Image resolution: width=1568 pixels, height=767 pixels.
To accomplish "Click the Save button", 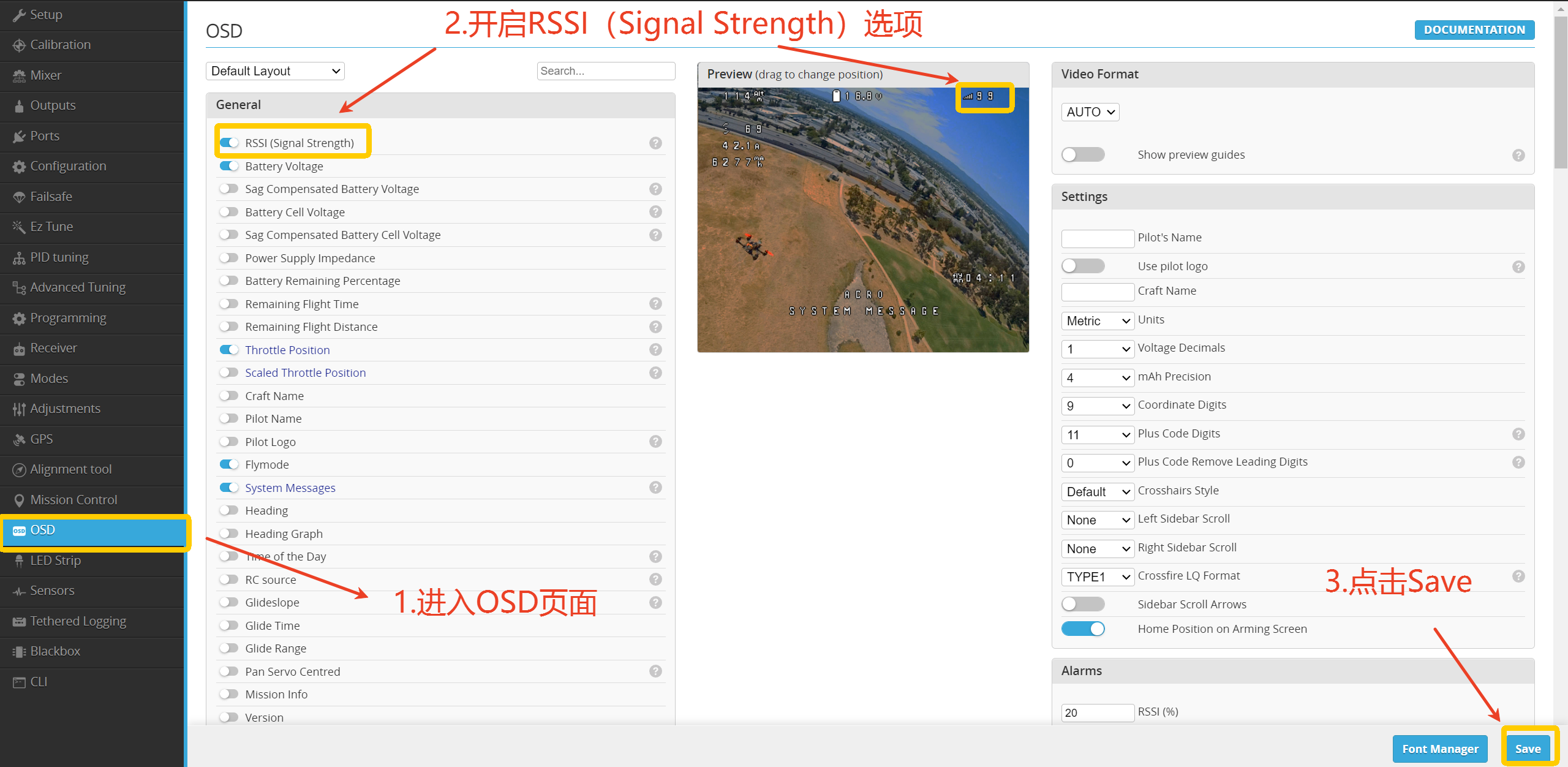I will (x=1528, y=749).
